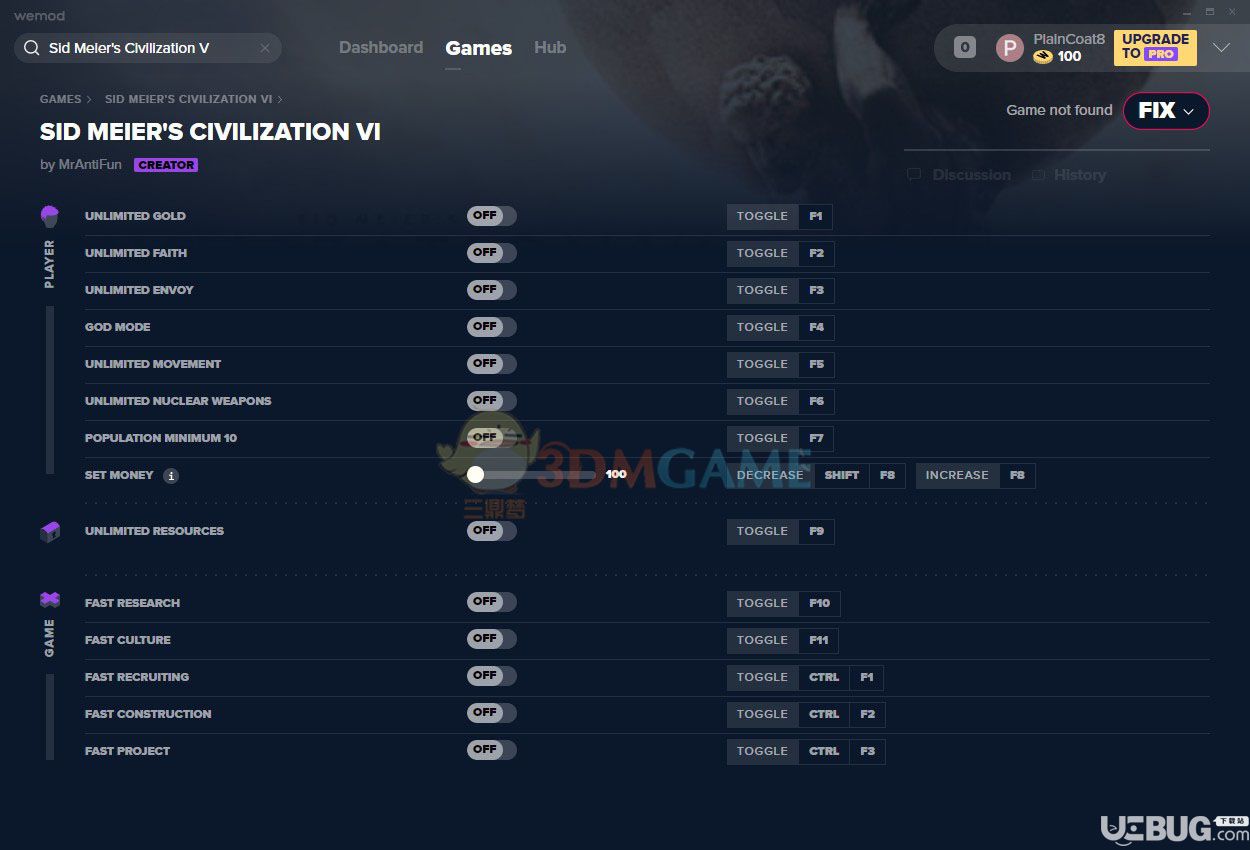The image size is (1250, 850).
Task: Enable Fast Research toggle
Action: point(492,602)
